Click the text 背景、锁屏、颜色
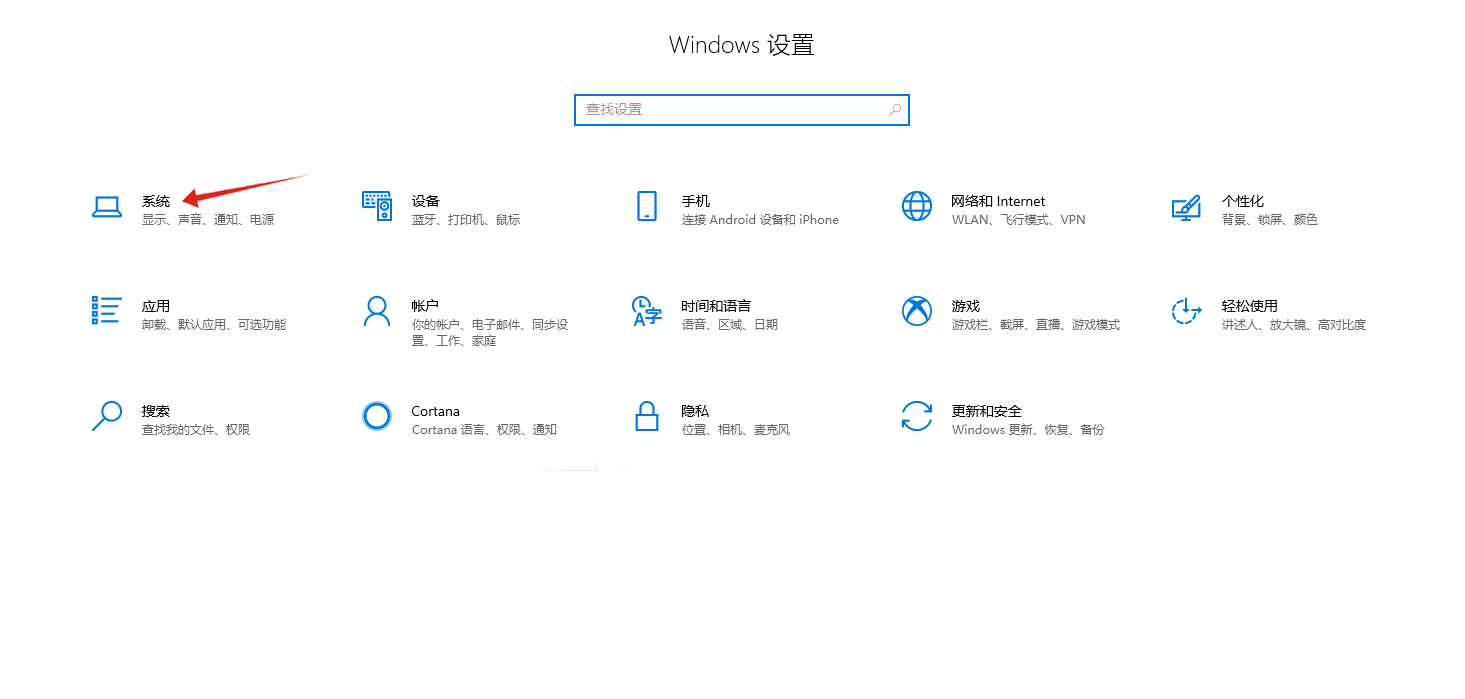Screen dimensions: 1465x699 coord(1270,220)
